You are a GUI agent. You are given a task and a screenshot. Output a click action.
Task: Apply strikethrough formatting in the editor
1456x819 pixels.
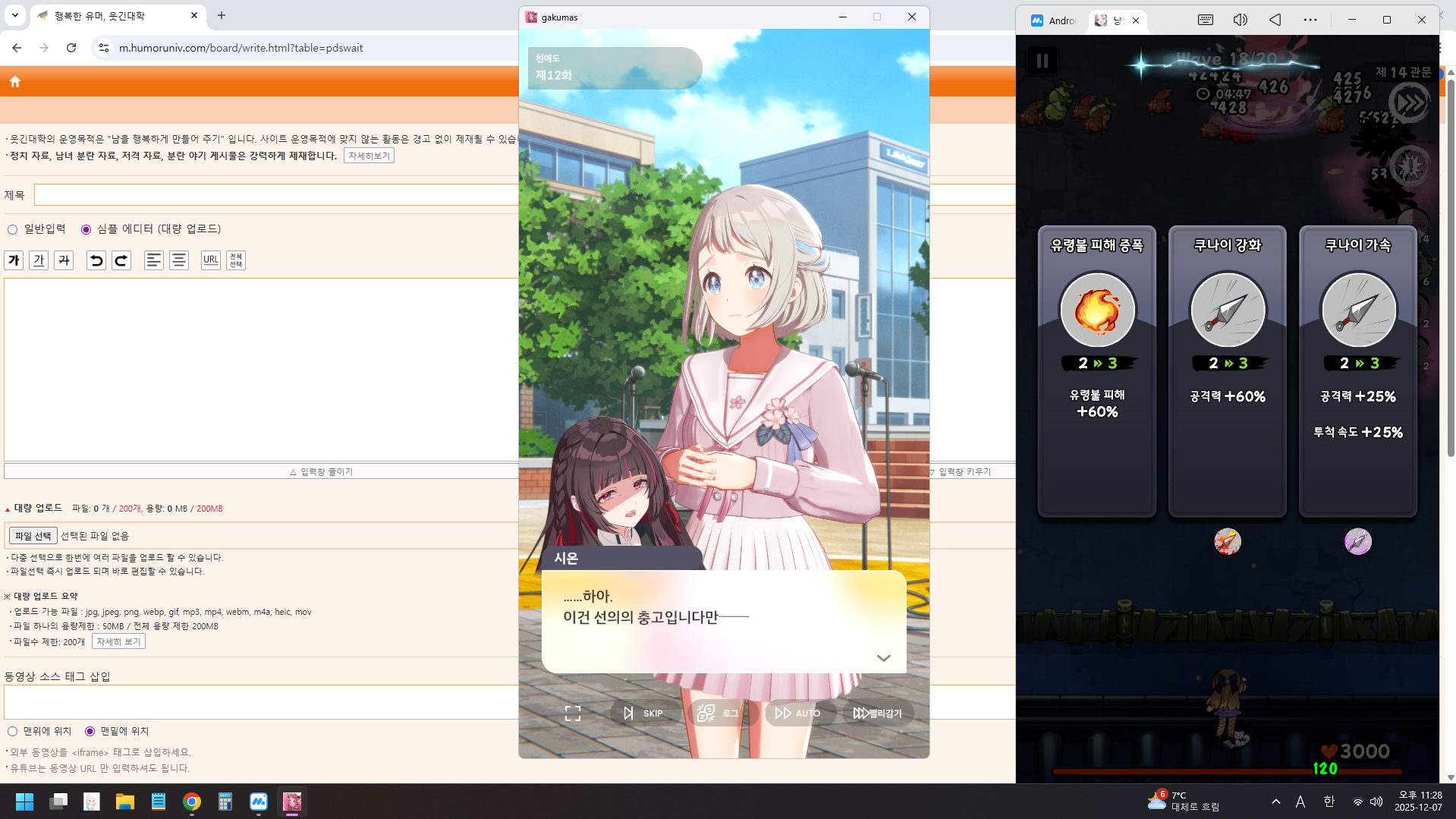[64, 260]
